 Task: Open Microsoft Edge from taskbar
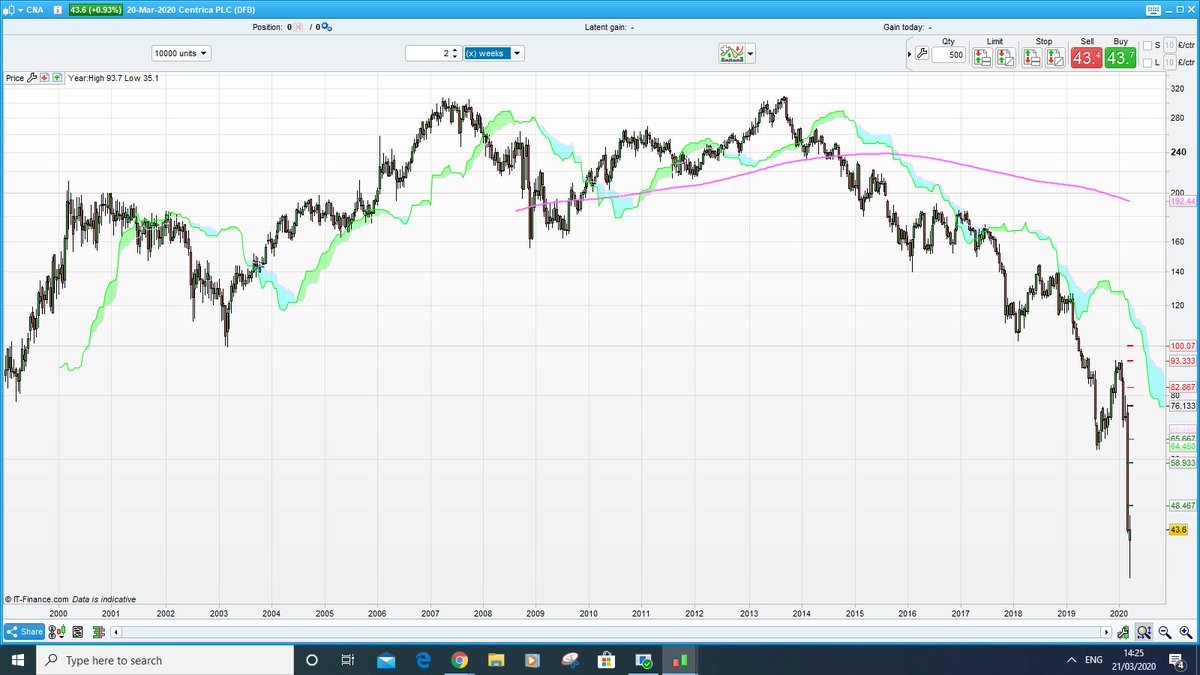[422, 660]
